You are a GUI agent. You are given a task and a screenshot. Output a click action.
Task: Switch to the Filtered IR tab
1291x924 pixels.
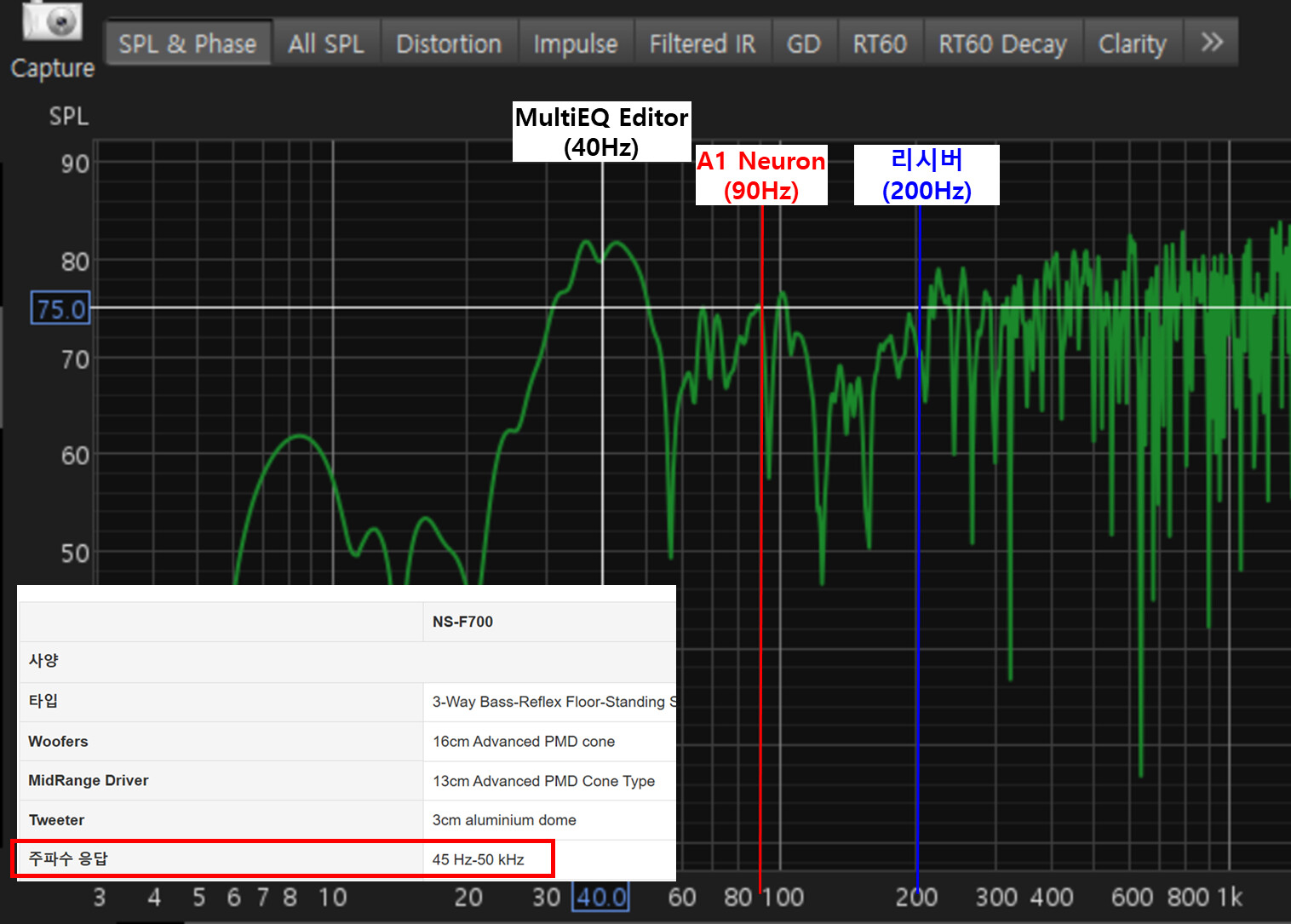702,43
